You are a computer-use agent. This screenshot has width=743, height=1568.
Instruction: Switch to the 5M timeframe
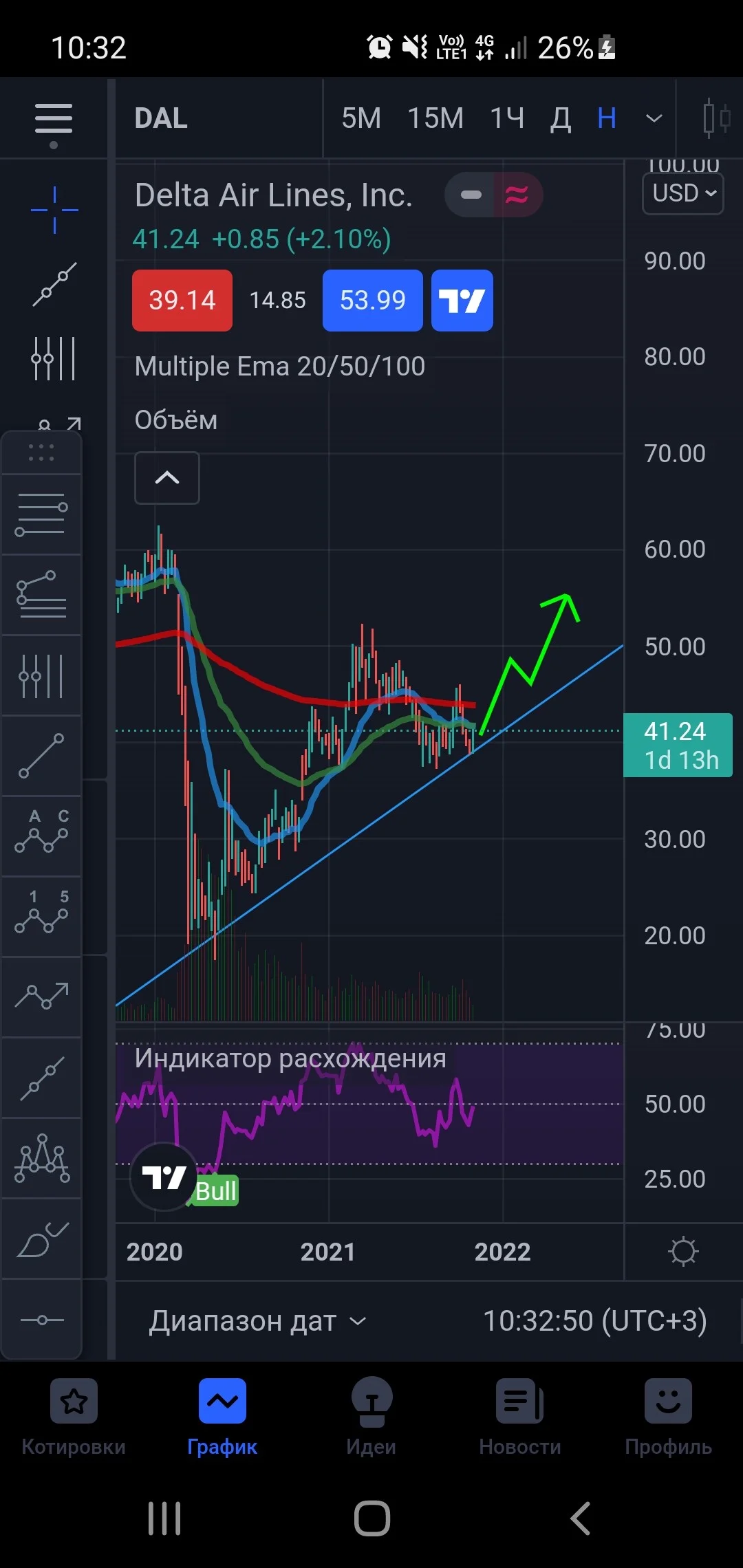[361, 118]
